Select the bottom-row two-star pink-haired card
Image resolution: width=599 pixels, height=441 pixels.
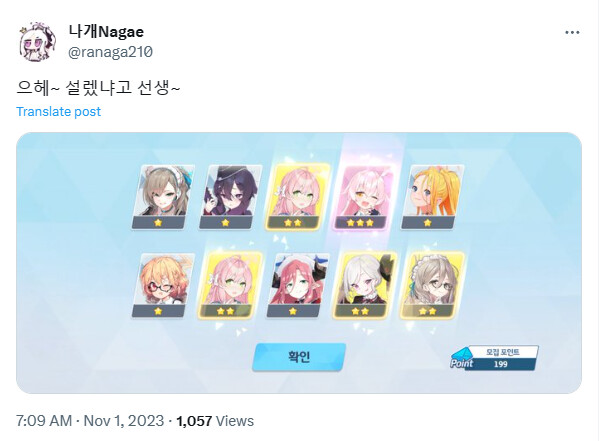pyautogui.click(x=230, y=285)
